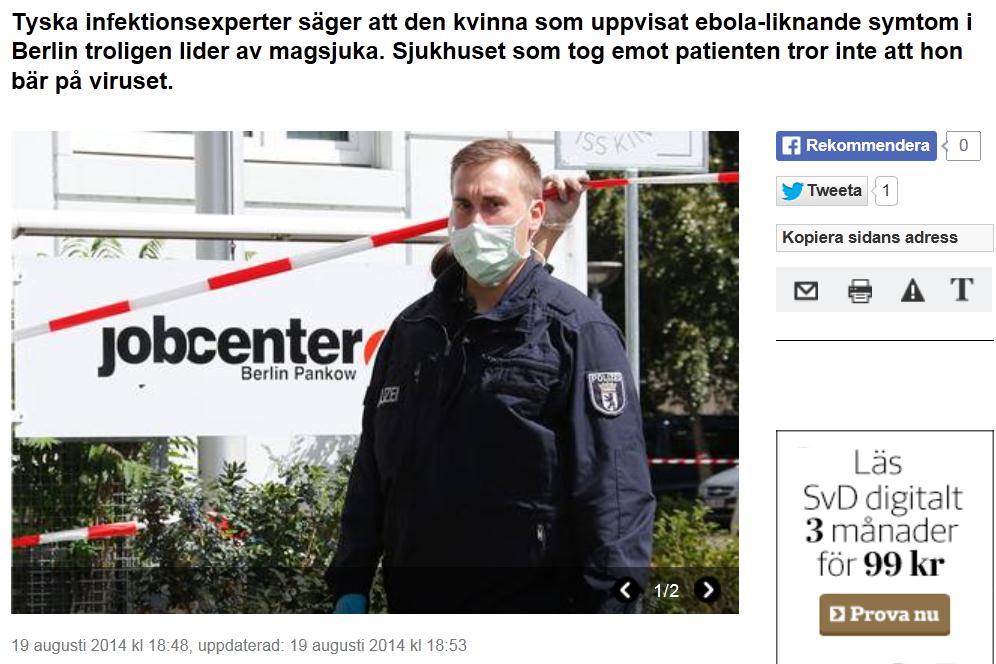Click the publication date line 19 augusti 2014
The height and width of the screenshot is (664, 996).
pyautogui.click(x=239, y=646)
